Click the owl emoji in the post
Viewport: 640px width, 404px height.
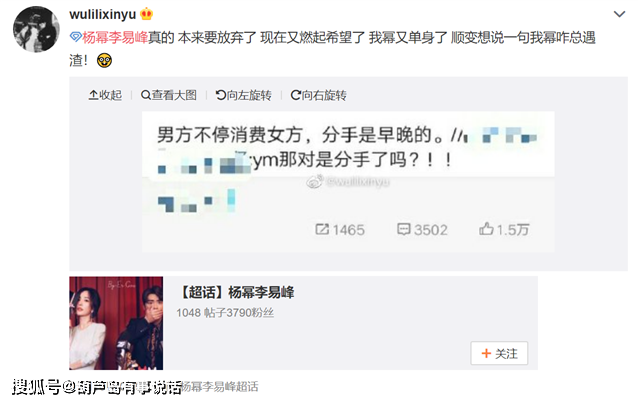pos(104,61)
